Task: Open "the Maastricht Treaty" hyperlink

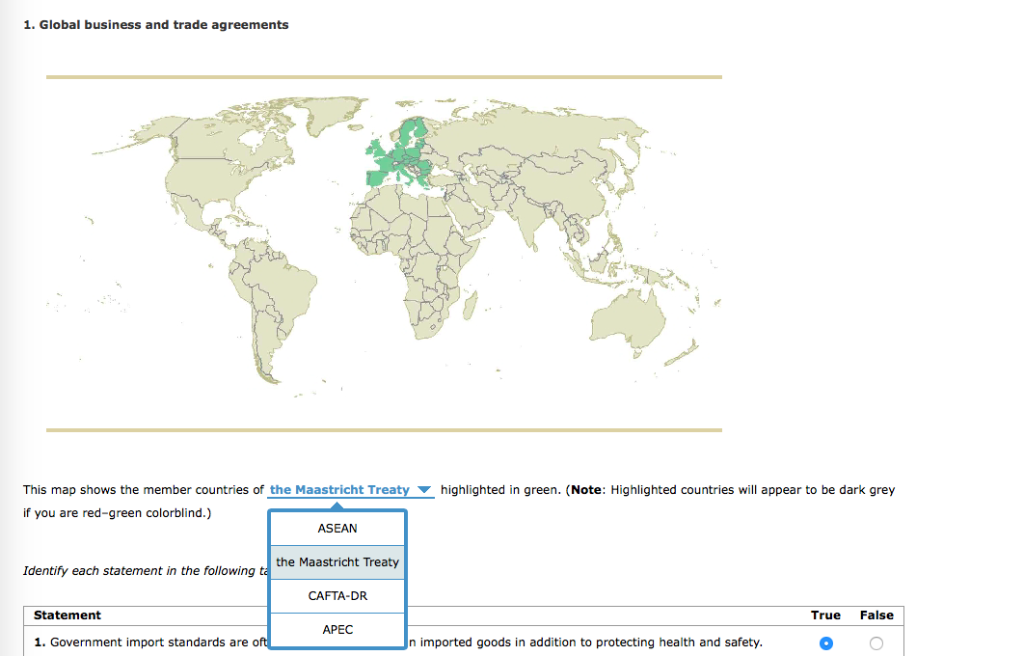Action: tap(342, 489)
